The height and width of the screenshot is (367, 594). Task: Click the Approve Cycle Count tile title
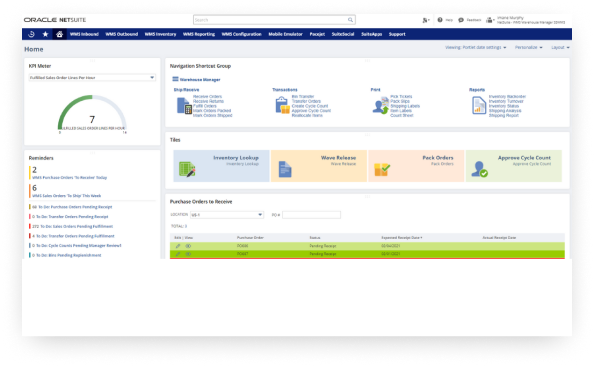pyautogui.click(x=524, y=158)
